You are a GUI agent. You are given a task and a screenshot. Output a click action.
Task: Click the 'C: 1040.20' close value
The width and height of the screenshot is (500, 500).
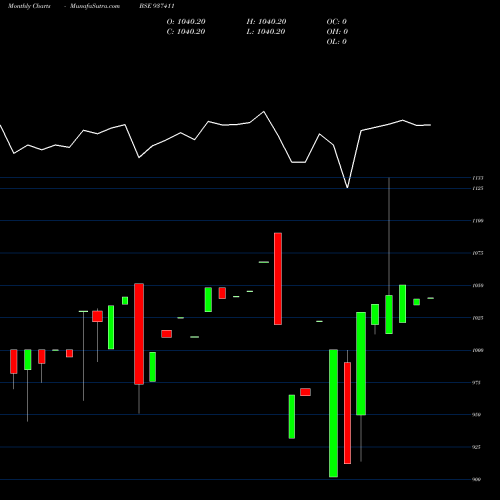[186, 32]
